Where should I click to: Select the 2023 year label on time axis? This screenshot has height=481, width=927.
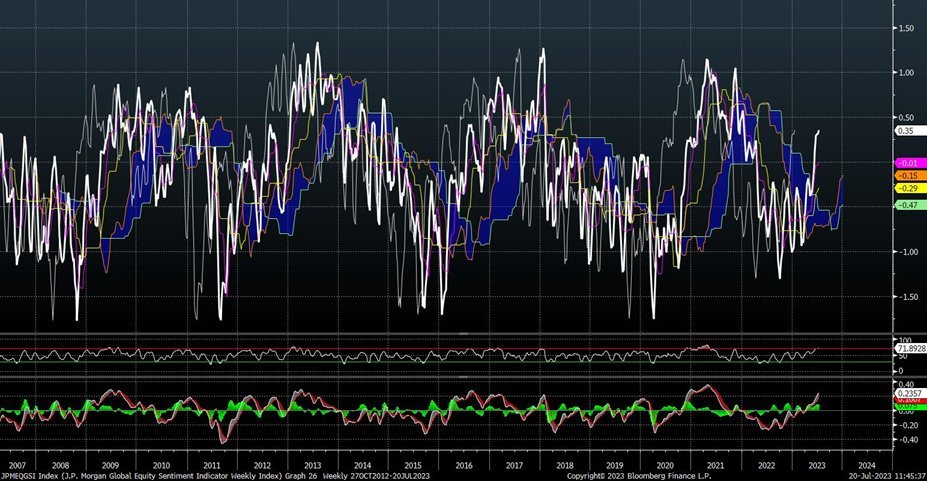point(816,466)
